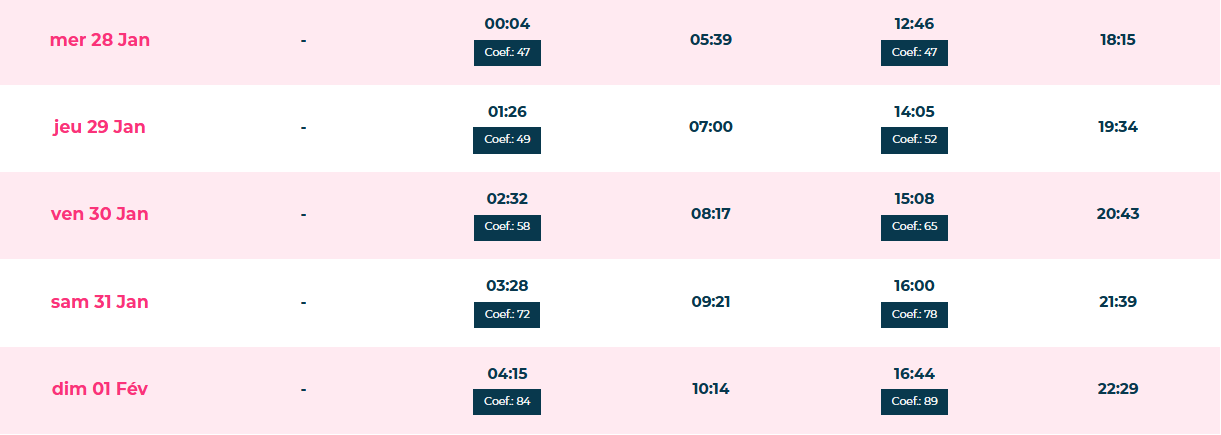1221x435 pixels.
Task: Click the Coef: 52 coefficient badge
Action: tap(914, 140)
